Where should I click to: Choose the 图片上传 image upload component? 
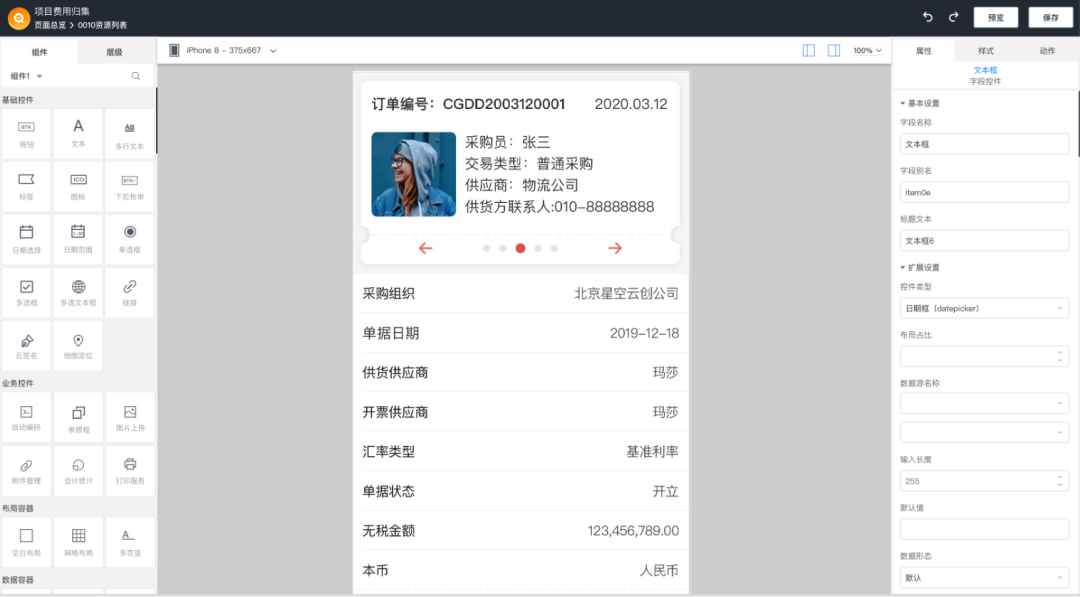(130, 417)
